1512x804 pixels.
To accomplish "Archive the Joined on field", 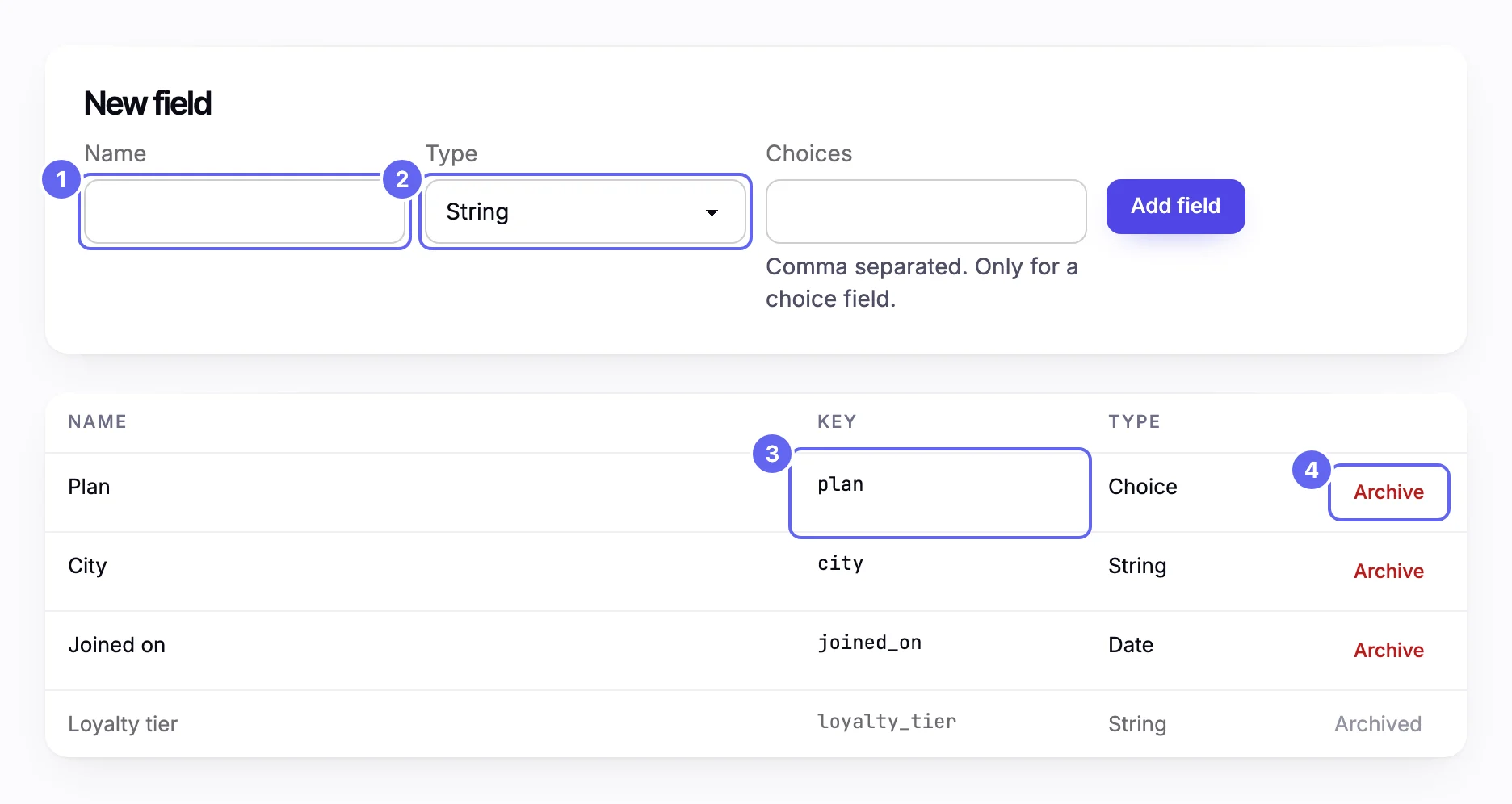I will [1388, 651].
